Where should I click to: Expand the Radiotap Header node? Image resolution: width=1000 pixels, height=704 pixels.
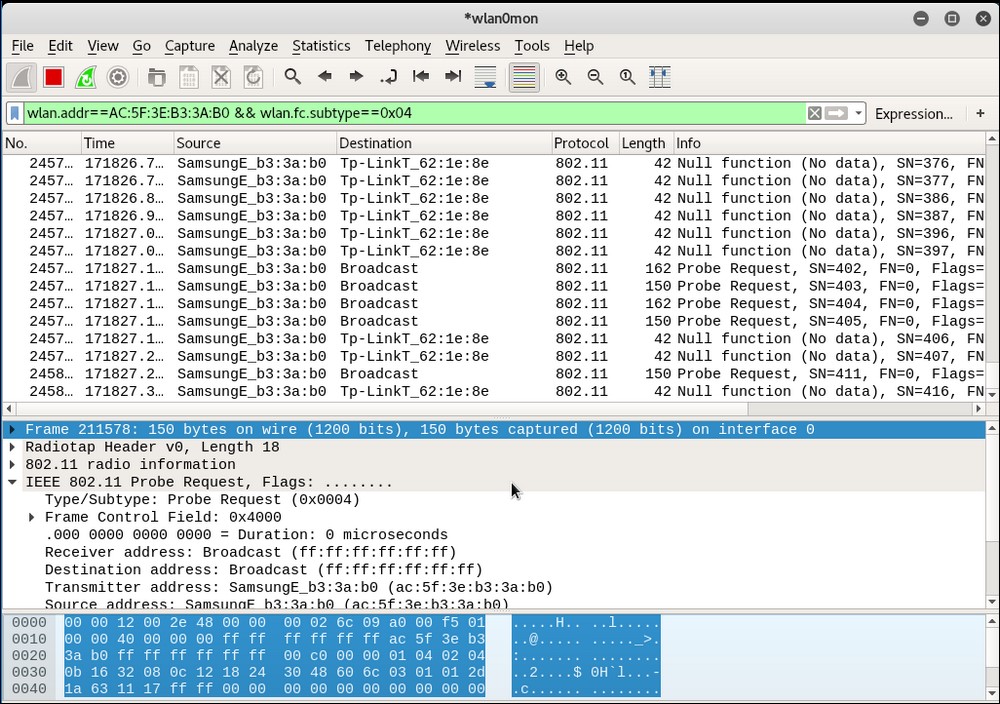[12, 447]
